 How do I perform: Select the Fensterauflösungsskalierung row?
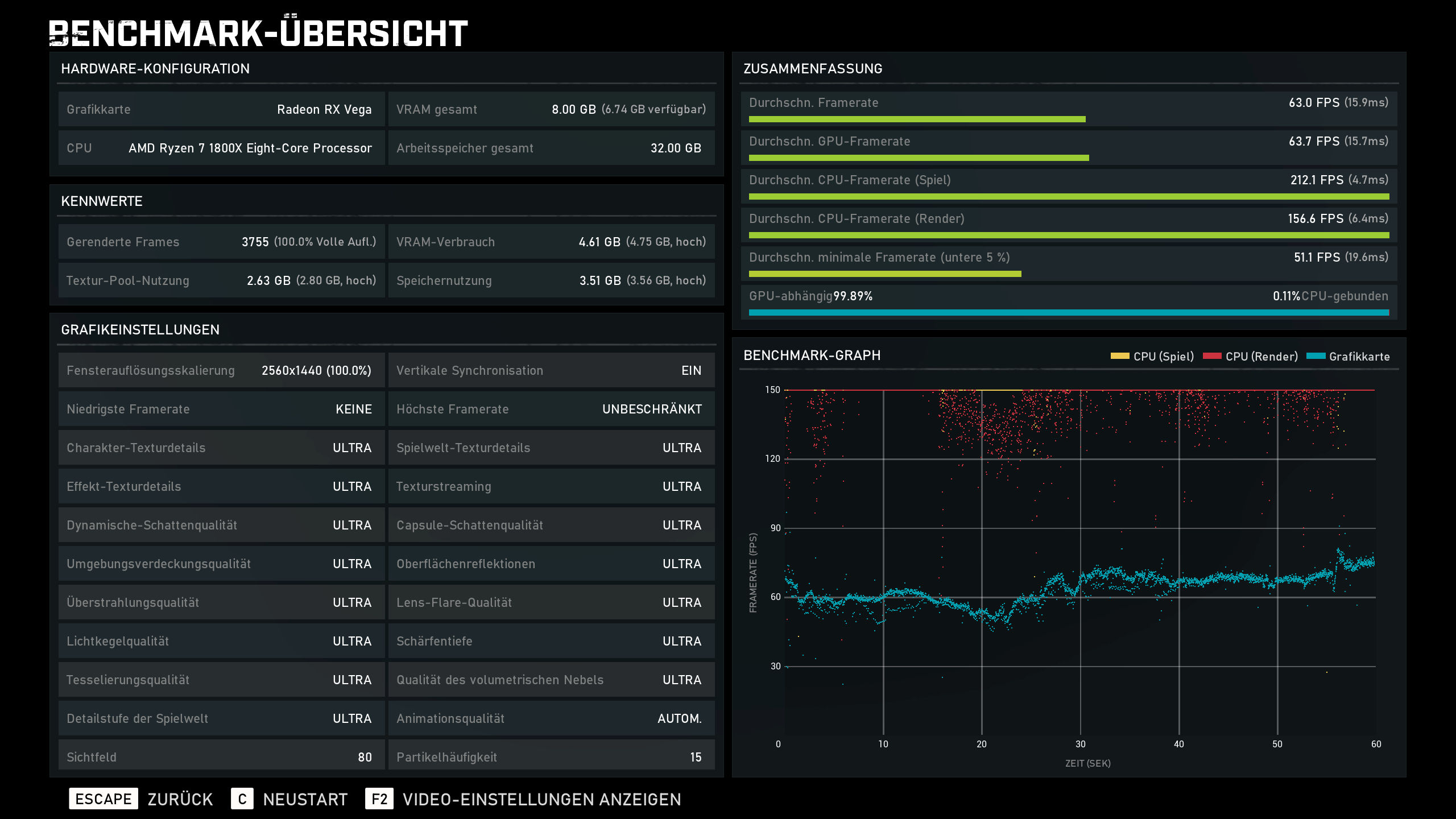pyautogui.click(x=221, y=370)
